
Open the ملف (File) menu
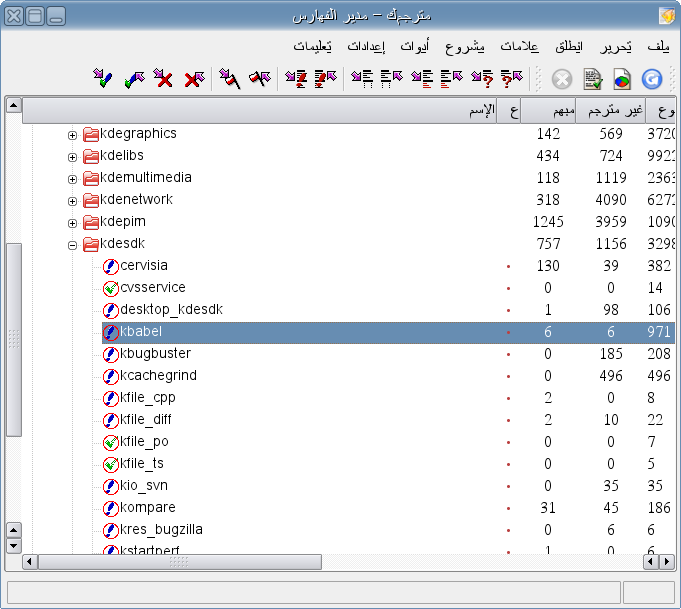[659, 47]
